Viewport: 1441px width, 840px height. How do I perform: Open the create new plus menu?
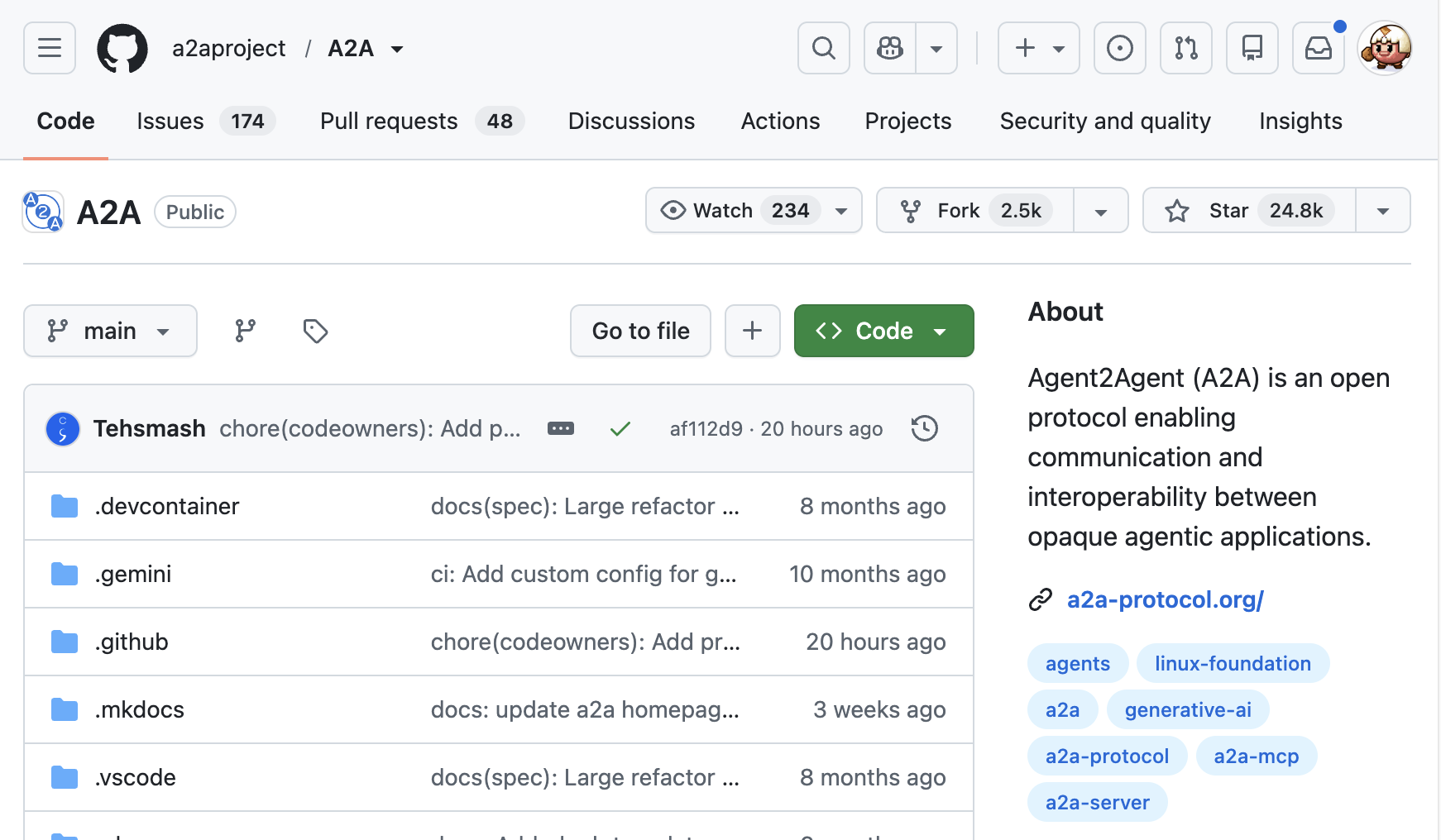click(x=1039, y=48)
